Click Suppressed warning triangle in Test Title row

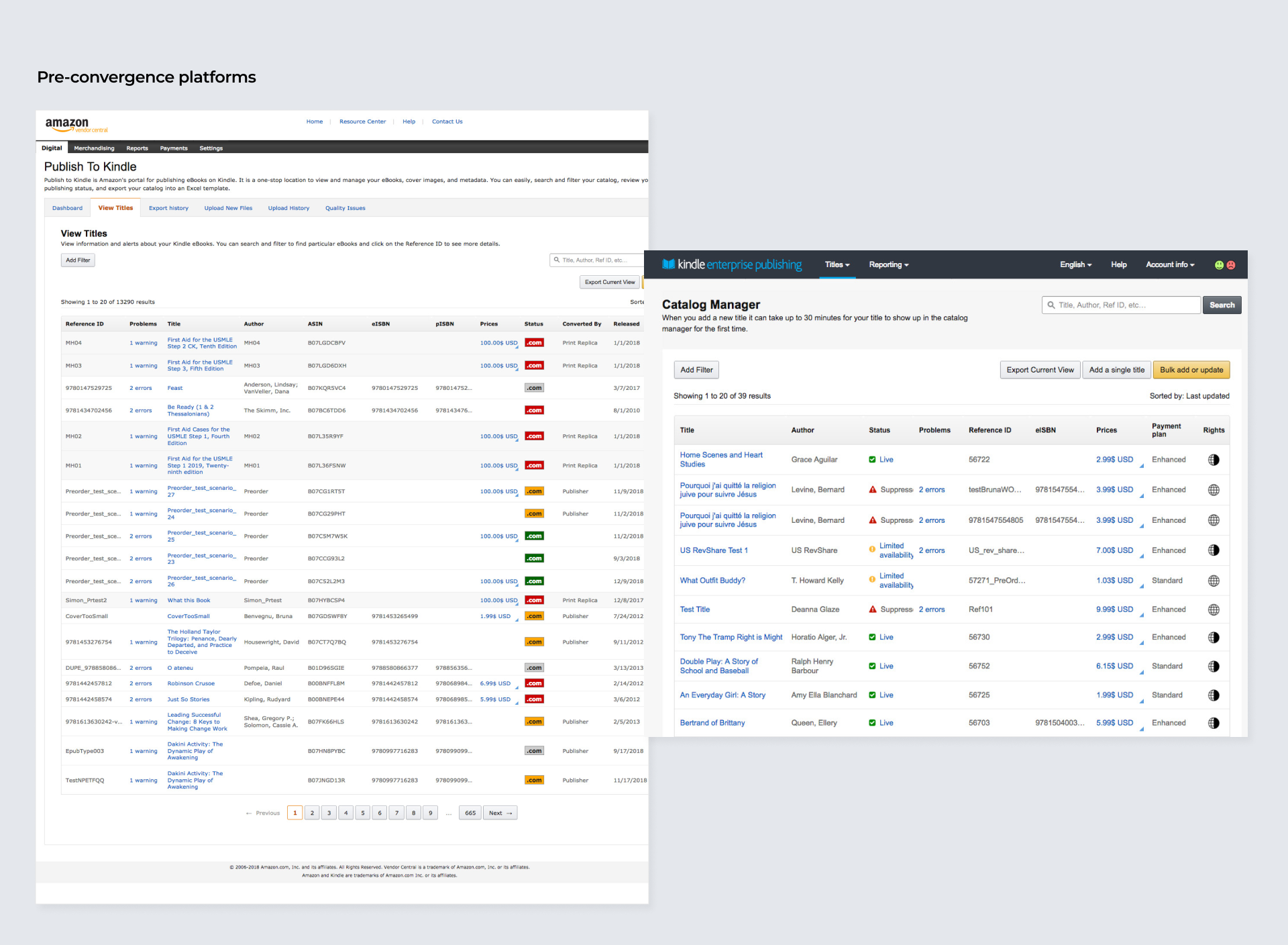pyautogui.click(x=872, y=609)
